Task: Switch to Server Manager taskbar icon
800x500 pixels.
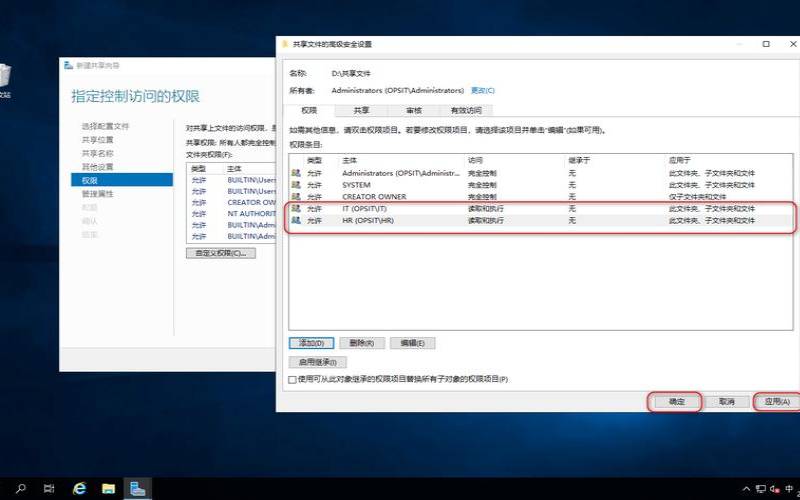Action: pyautogui.click(x=137, y=488)
